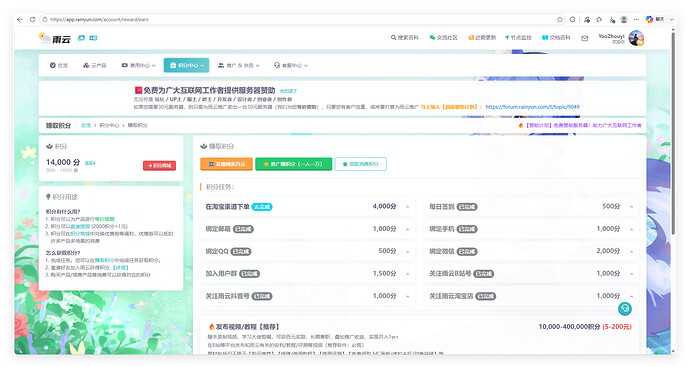Click the 10,000-400,000积分 reward text
690x367 pixels.
pos(569,327)
